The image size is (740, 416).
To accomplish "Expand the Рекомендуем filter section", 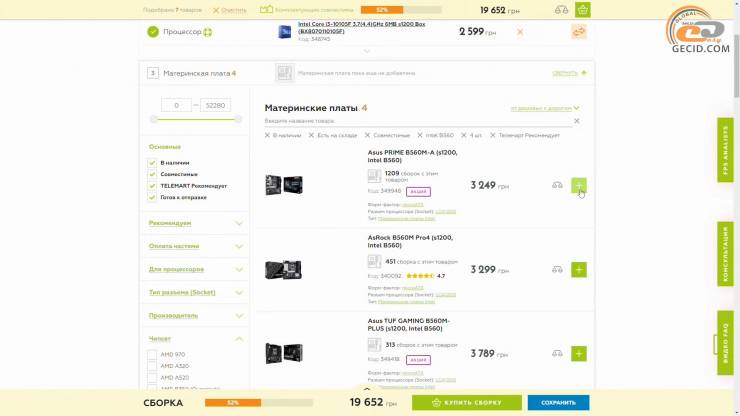I will (x=195, y=223).
